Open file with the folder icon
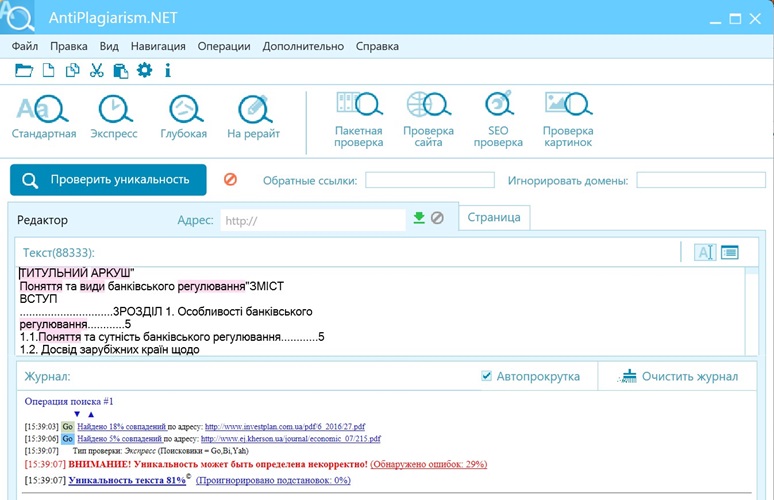 pyautogui.click(x=24, y=71)
